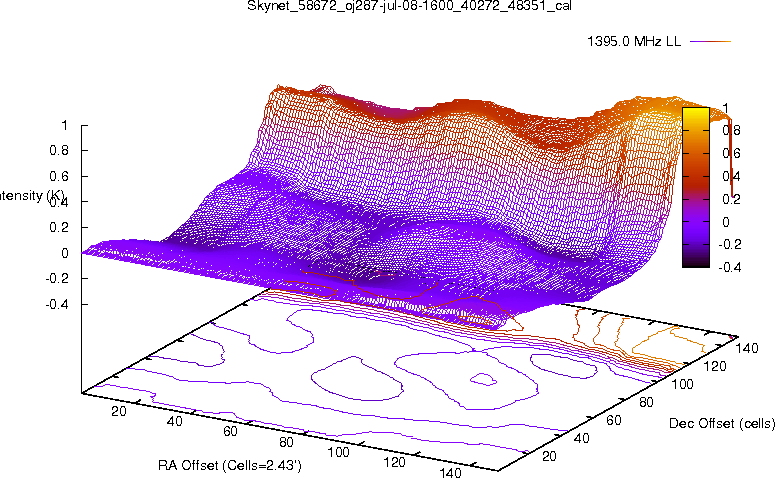
Task: Click tick label -0.2 on the intensity axis
Action: point(57,279)
